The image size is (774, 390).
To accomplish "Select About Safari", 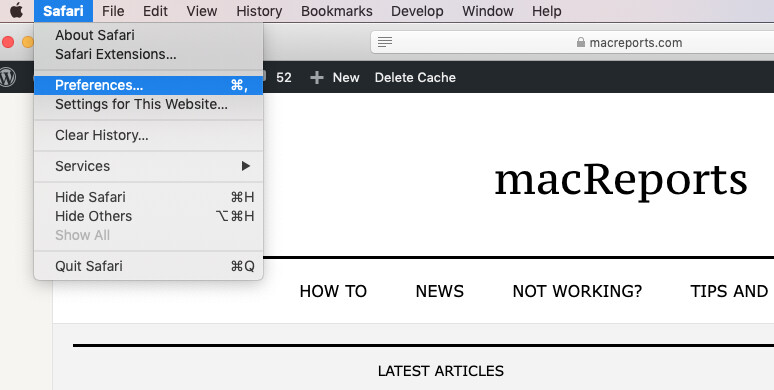I will (149, 35).
